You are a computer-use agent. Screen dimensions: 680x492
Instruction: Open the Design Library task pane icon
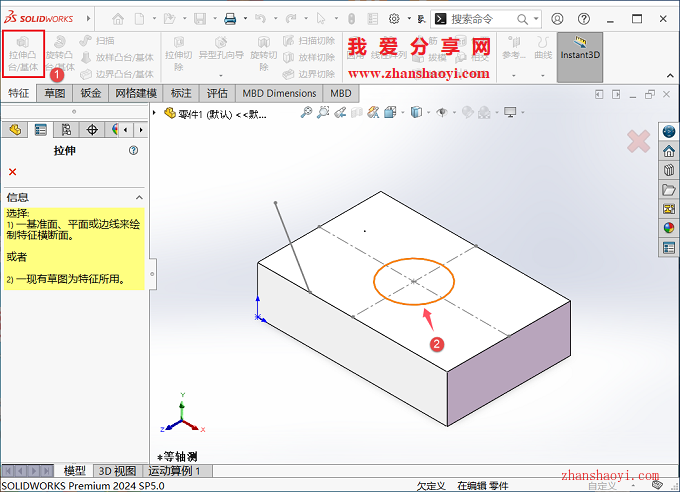point(669,170)
